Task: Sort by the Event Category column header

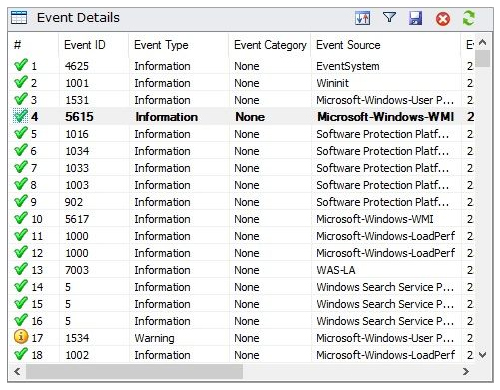Action: pos(270,45)
